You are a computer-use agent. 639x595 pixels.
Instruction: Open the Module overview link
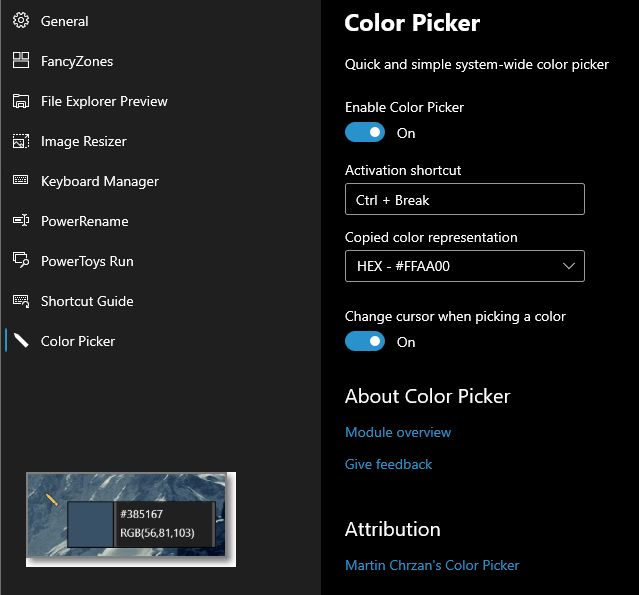click(x=398, y=432)
